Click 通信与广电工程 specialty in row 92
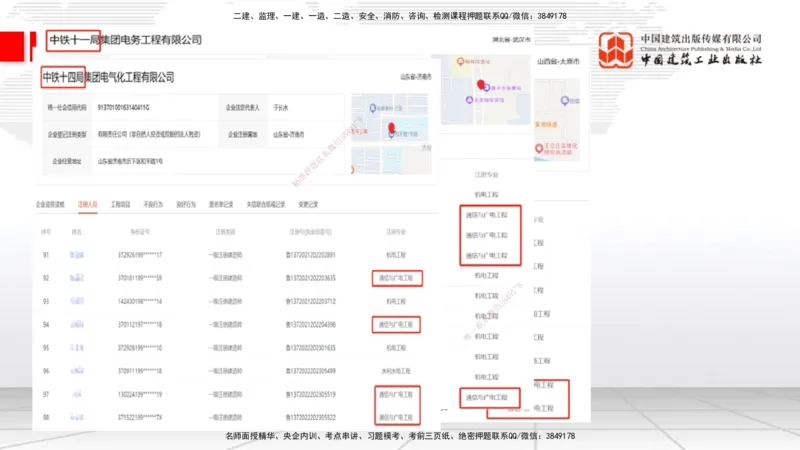The width and height of the screenshot is (800, 450). (x=396, y=278)
